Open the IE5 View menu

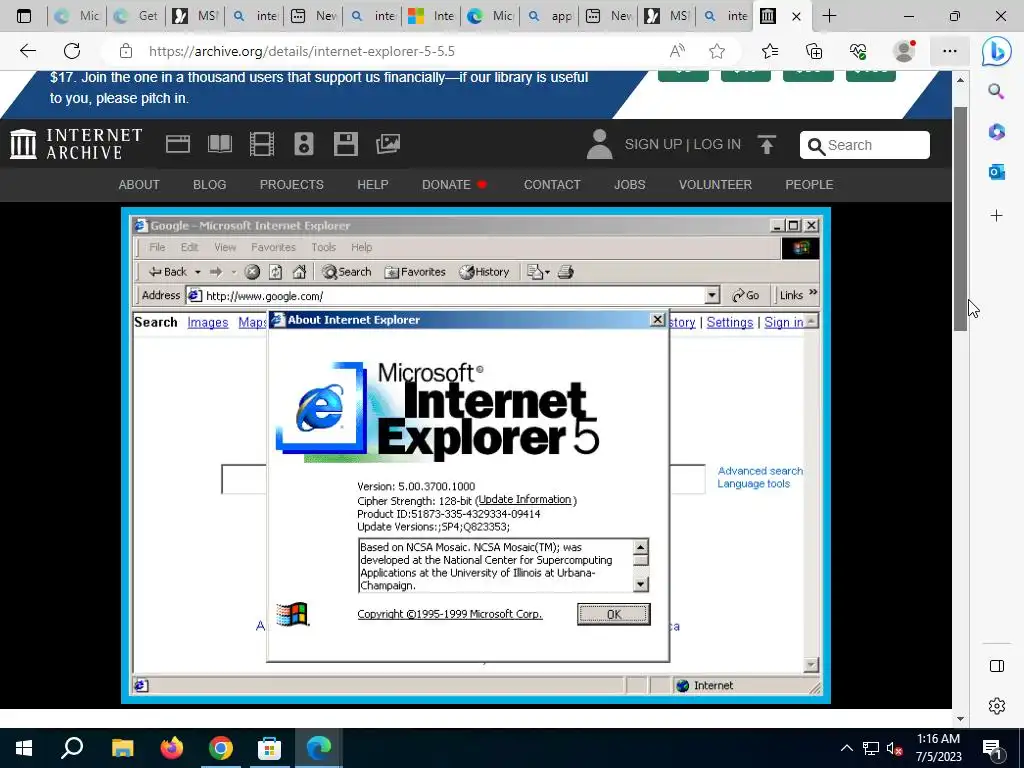coord(225,248)
